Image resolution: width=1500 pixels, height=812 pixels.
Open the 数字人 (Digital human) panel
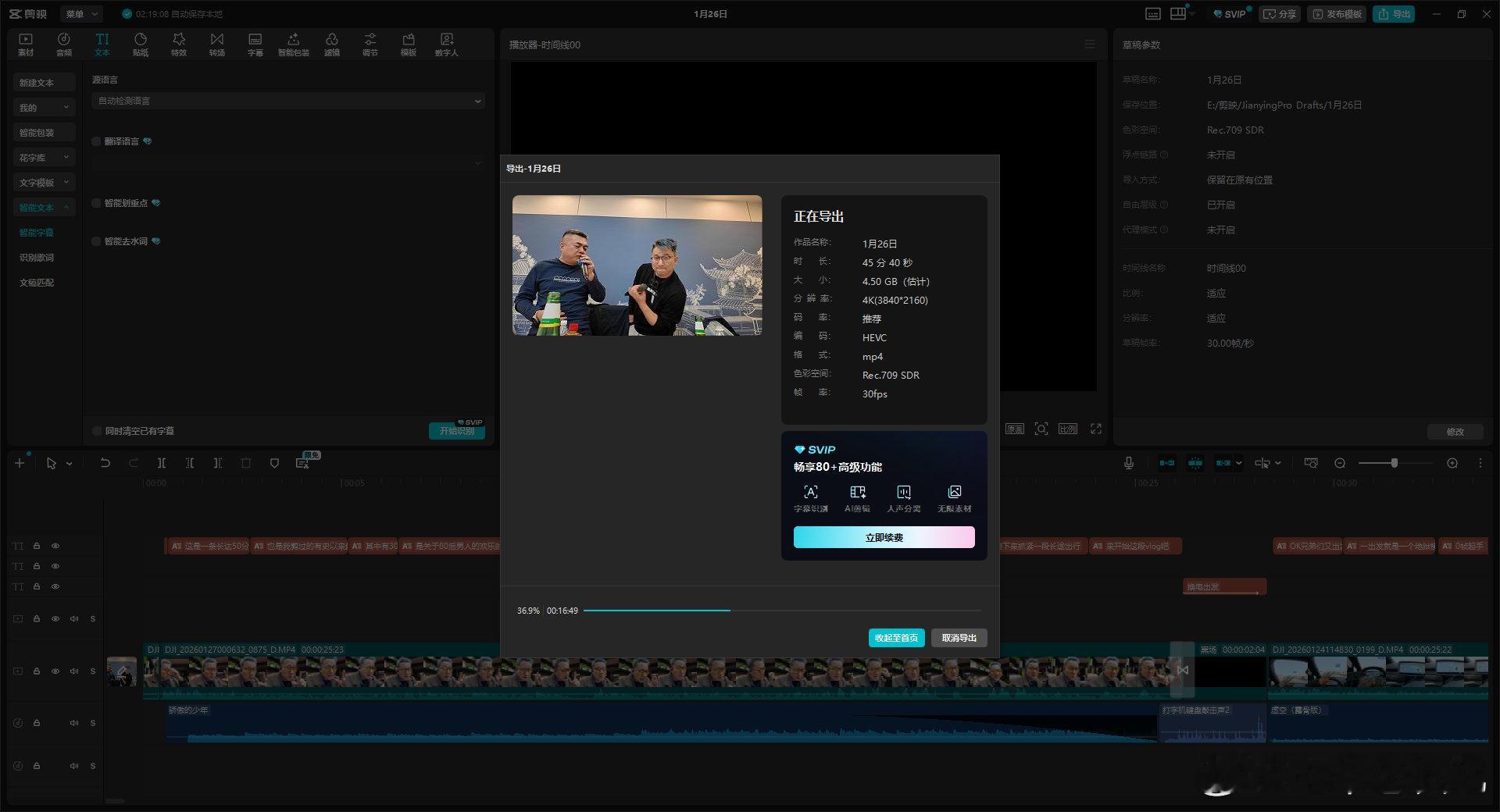[x=446, y=44]
